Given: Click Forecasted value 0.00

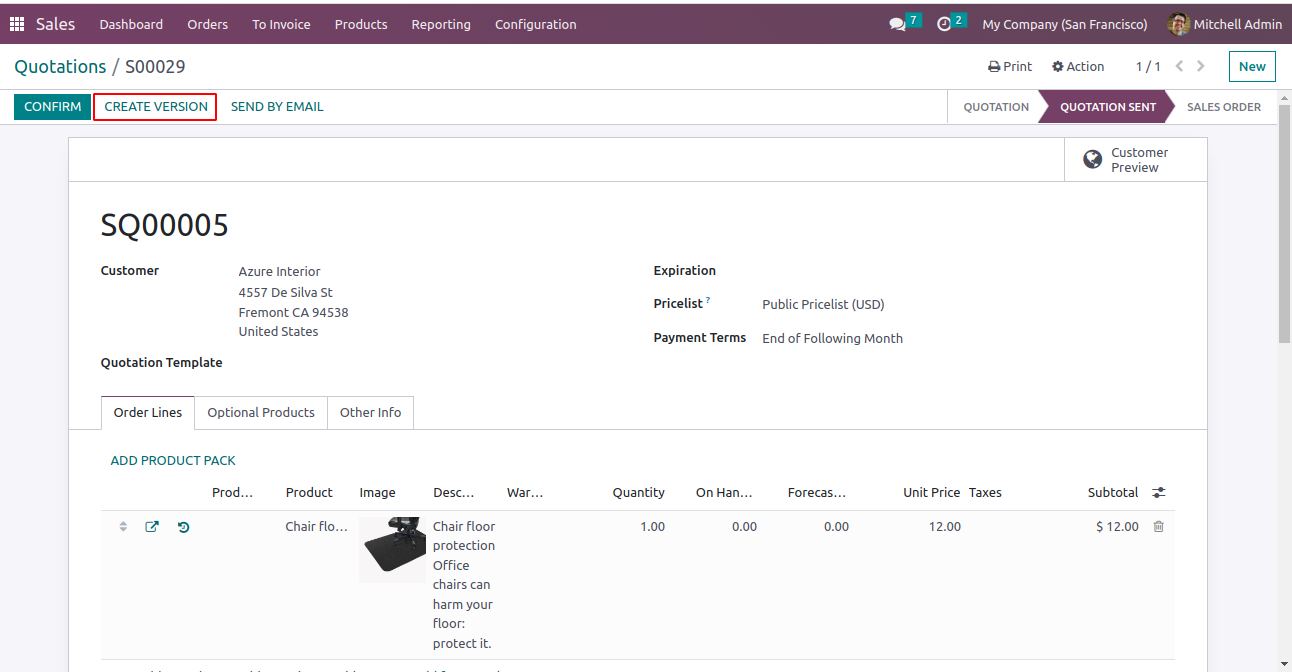Looking at the screenshot, I should (836, 526).
